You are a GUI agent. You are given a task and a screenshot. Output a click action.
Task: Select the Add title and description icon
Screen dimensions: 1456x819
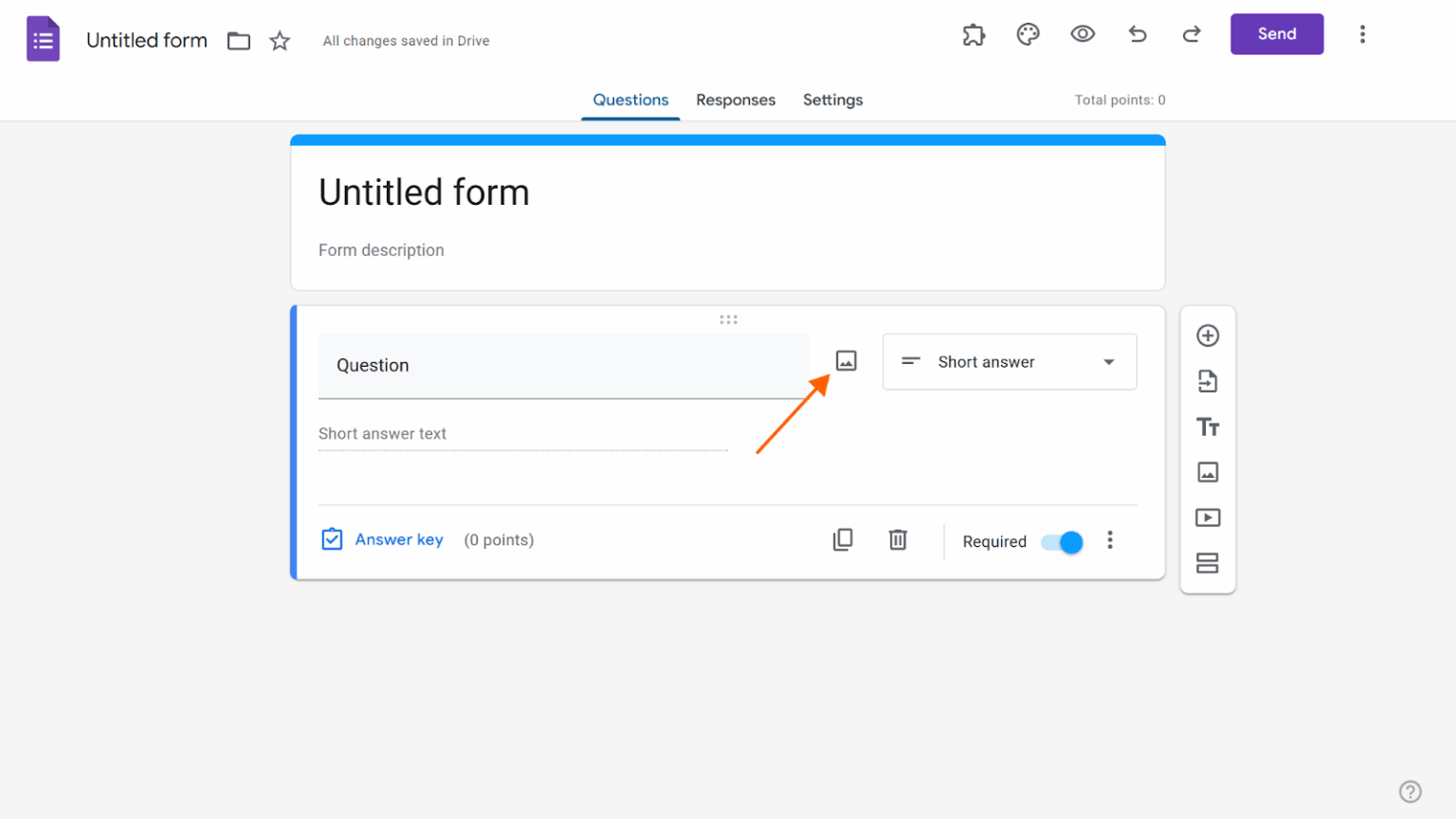point(1208,427)
